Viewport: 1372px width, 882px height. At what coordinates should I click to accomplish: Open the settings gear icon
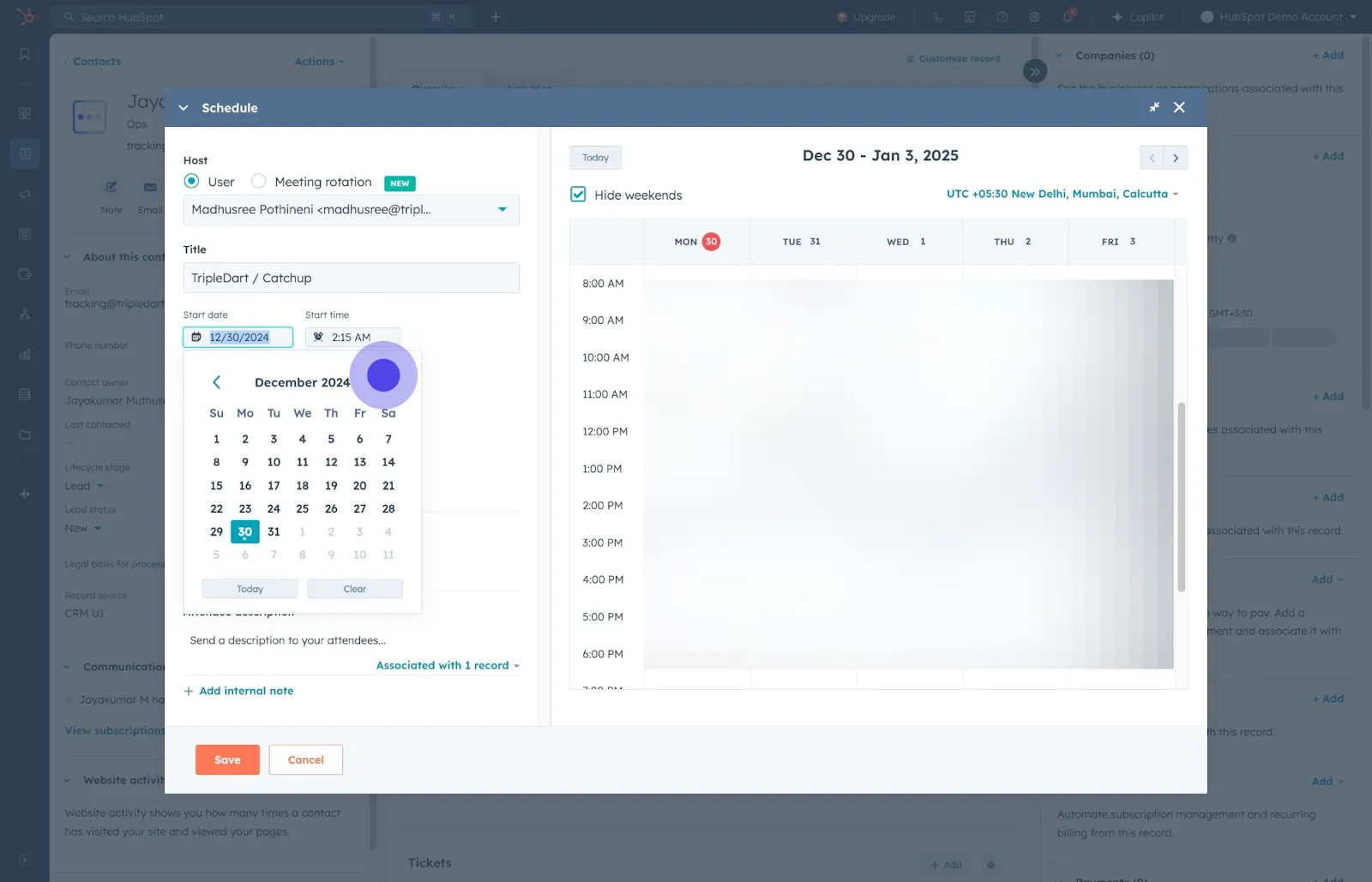(1035, 17)
